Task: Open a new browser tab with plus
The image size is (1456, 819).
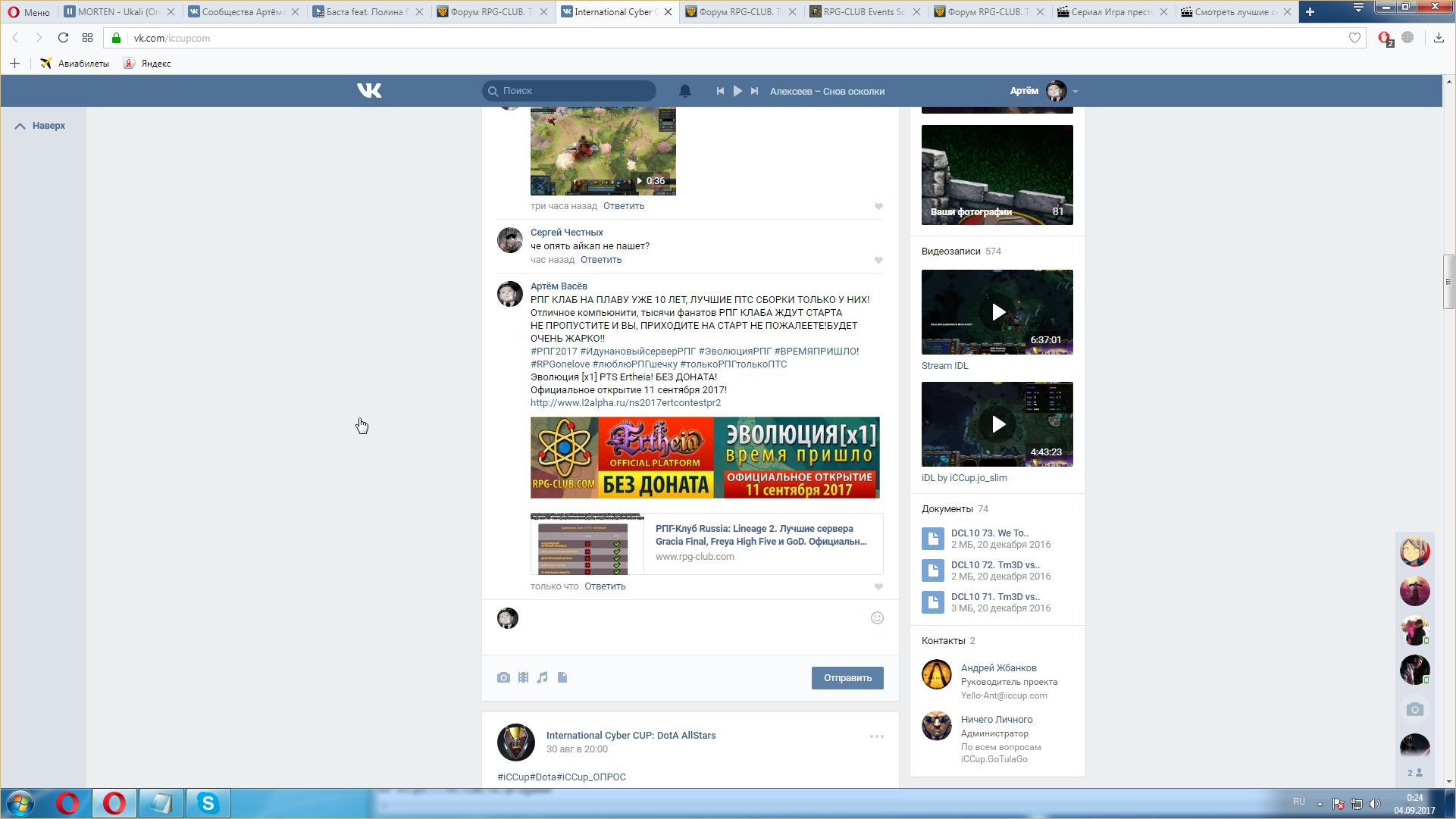Action: coord(1310,11)
